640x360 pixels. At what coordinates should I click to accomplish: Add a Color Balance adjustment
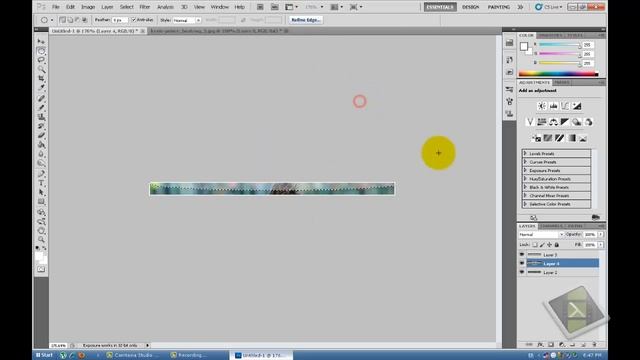click(553, 122)
